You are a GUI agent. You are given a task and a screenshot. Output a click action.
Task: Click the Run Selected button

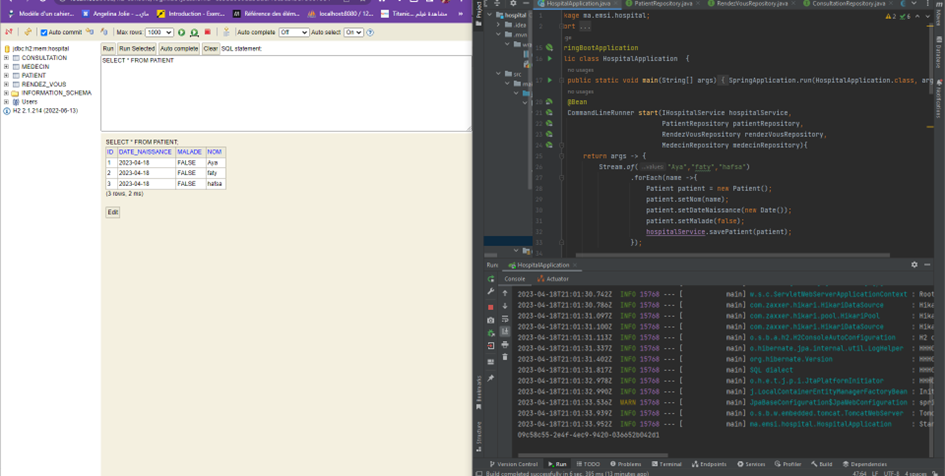137,48
